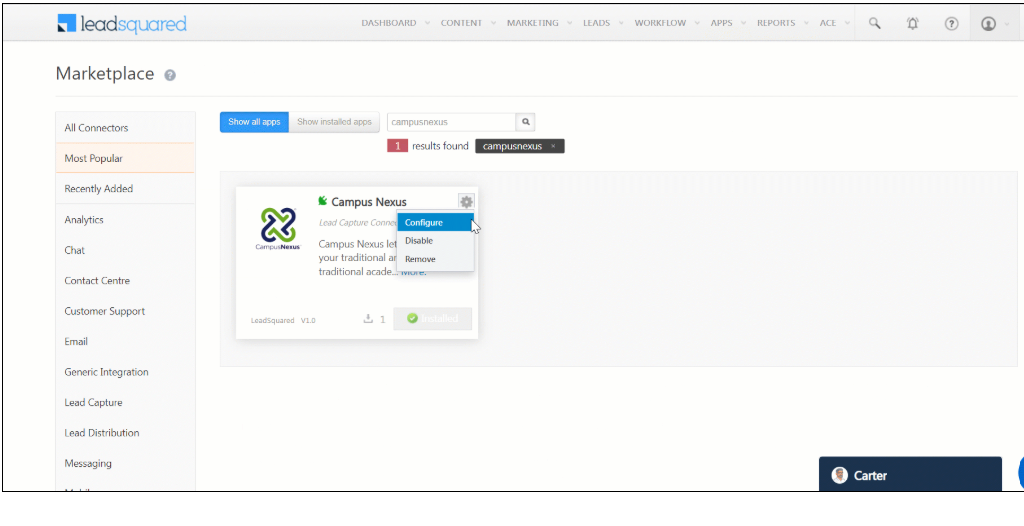Click the Marketplace help icon
Image resolution: width=1024 pixels, height=526 pixels.
[170, 75]
